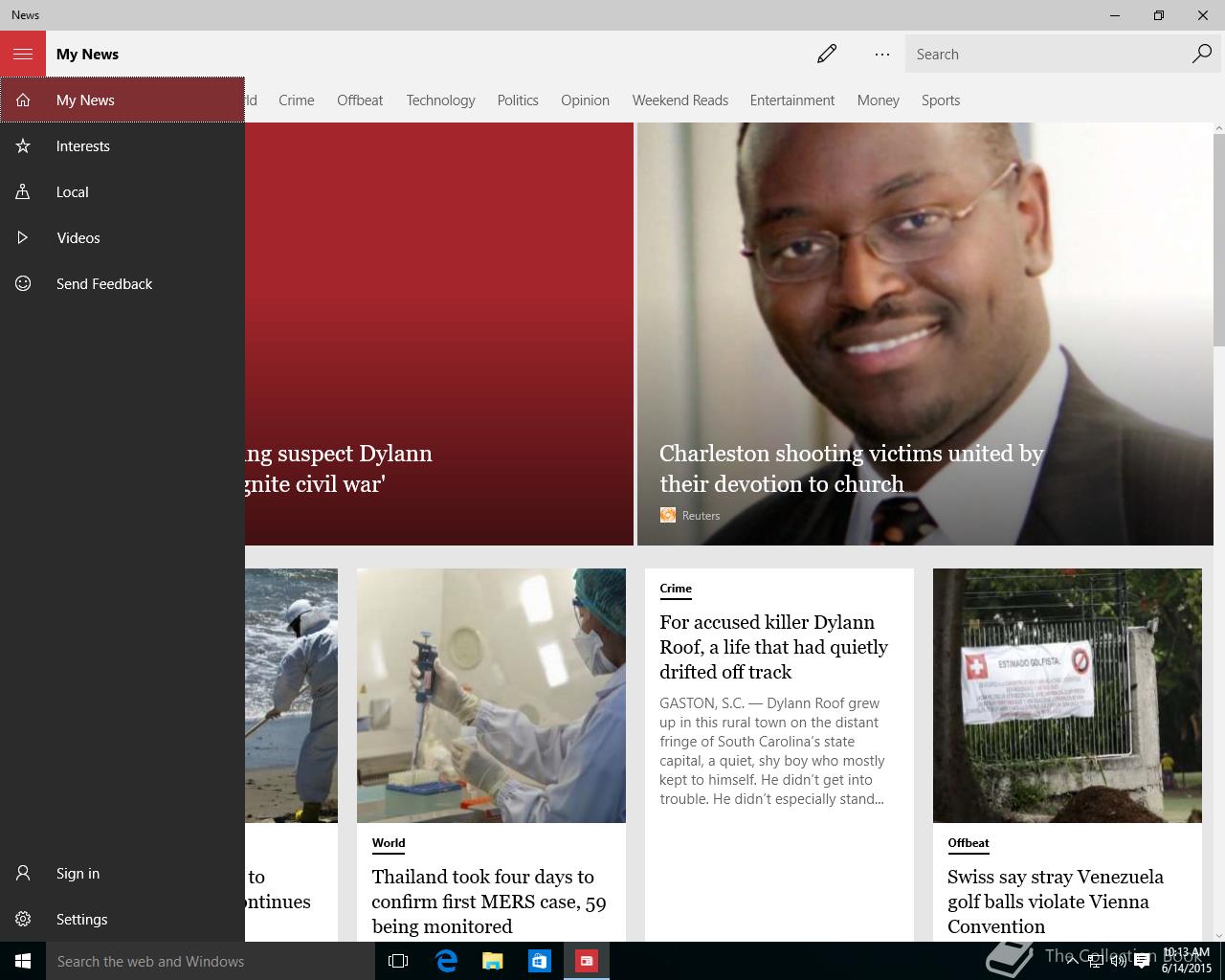
Task: Switch to the Money tab
Action: (879, 100)
